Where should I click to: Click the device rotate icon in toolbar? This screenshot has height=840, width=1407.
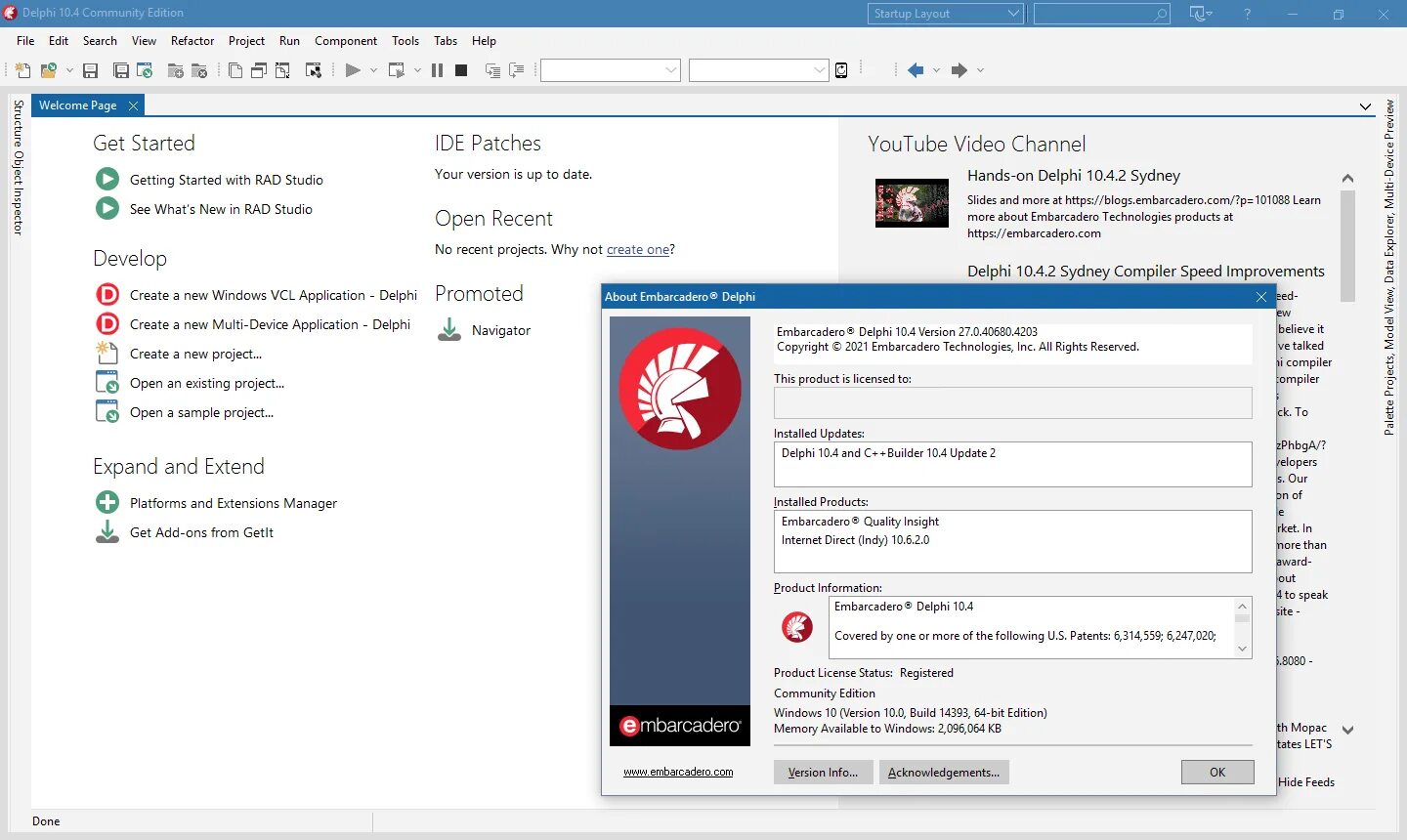pos(841,70)
